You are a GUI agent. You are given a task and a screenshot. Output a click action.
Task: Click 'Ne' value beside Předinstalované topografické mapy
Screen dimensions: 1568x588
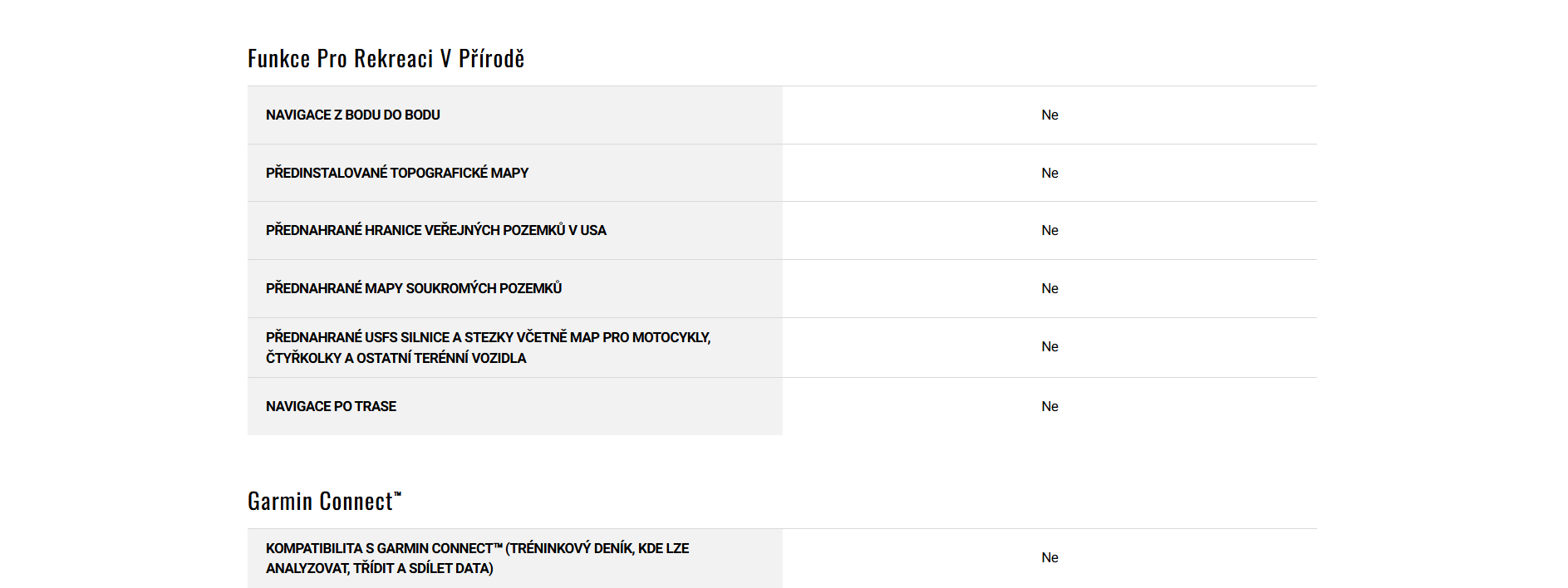coord(1049,173)
